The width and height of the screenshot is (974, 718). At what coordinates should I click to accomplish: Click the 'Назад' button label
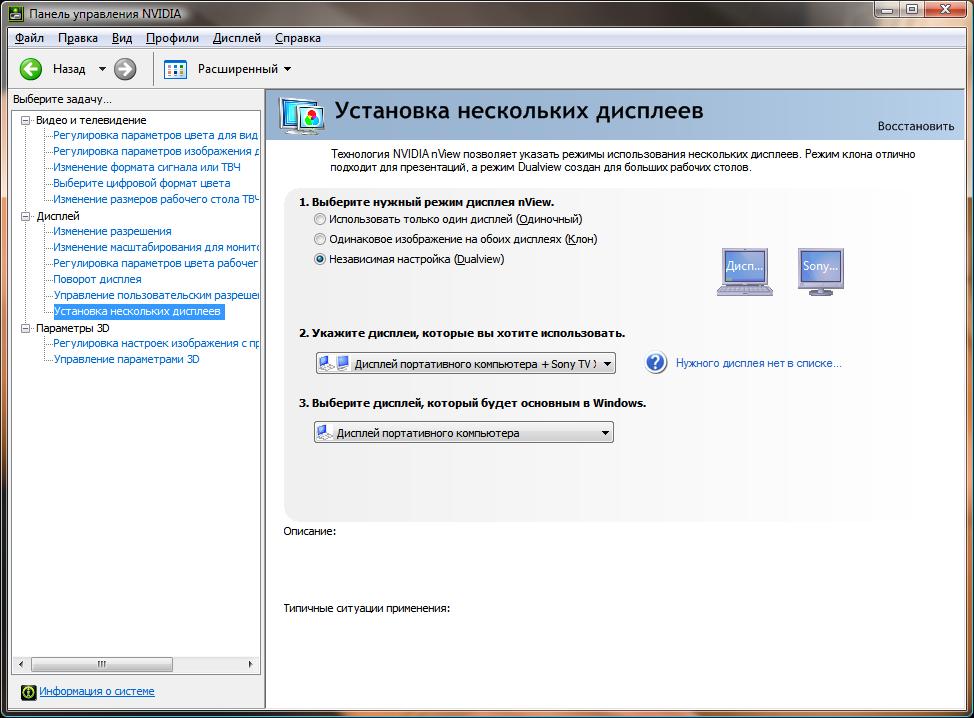69,69
